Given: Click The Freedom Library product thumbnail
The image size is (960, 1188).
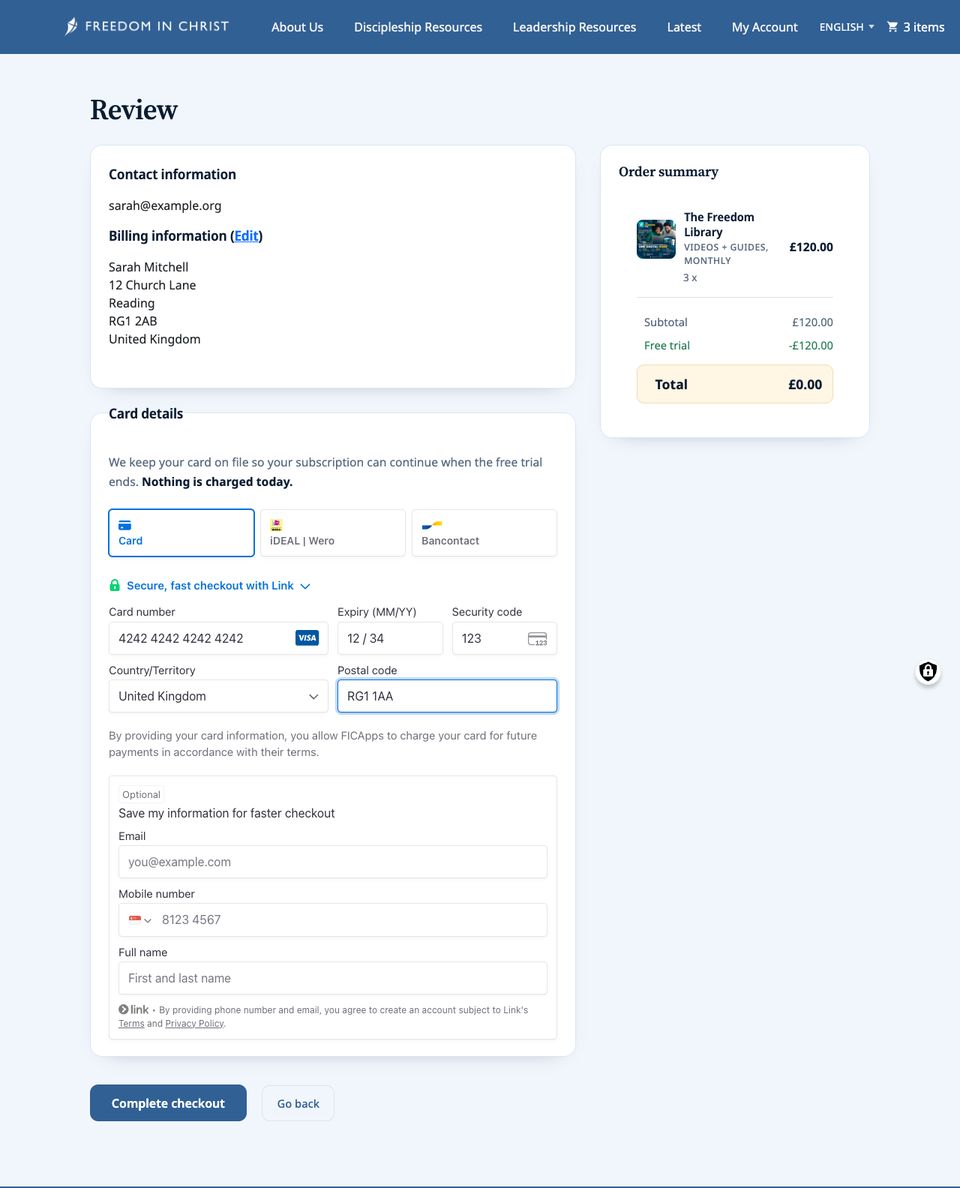Looking at the screenshot, I should [656, 239].
